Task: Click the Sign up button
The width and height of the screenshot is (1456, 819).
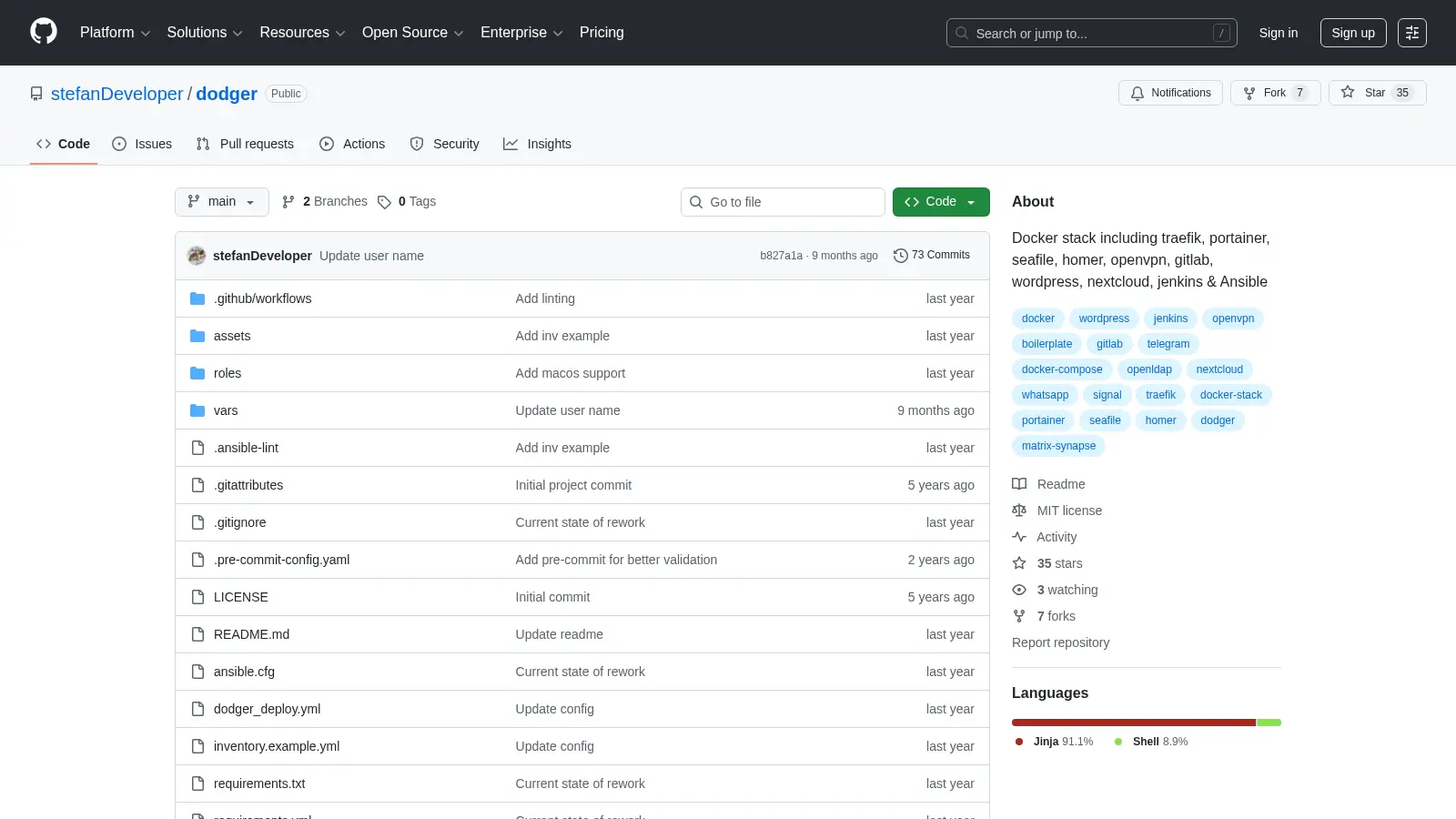Action: coord(1353,33)
